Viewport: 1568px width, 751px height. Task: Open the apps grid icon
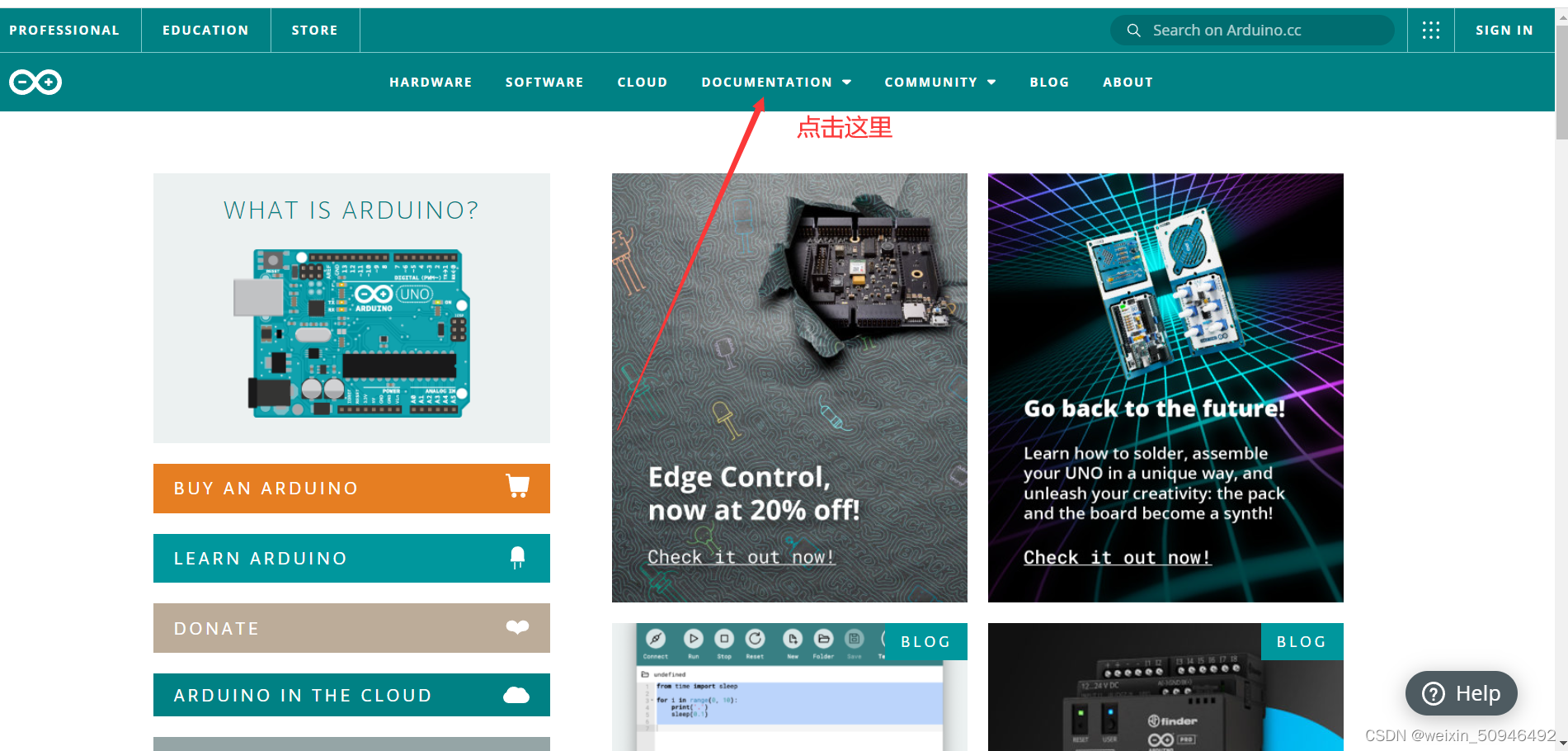point(1431,31)
